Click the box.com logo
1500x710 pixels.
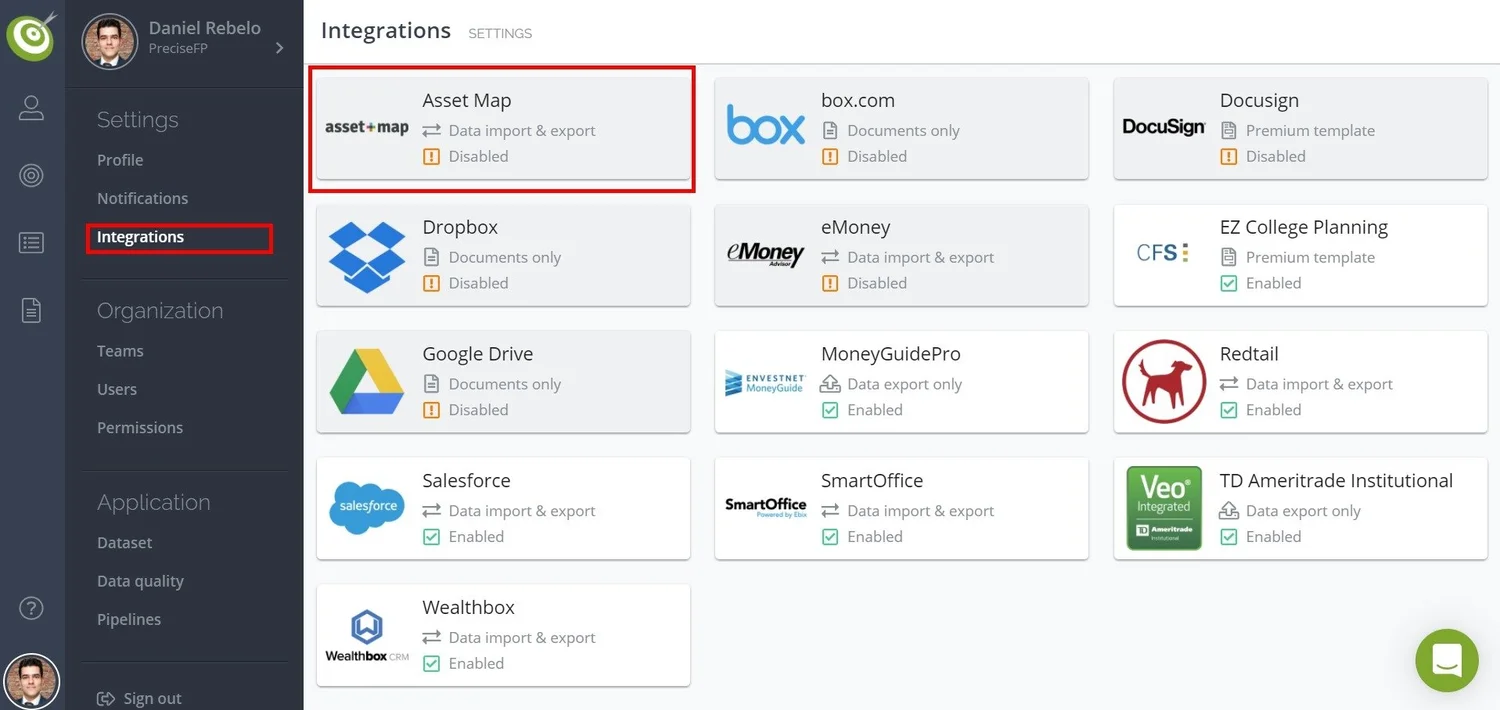[766, 125]
